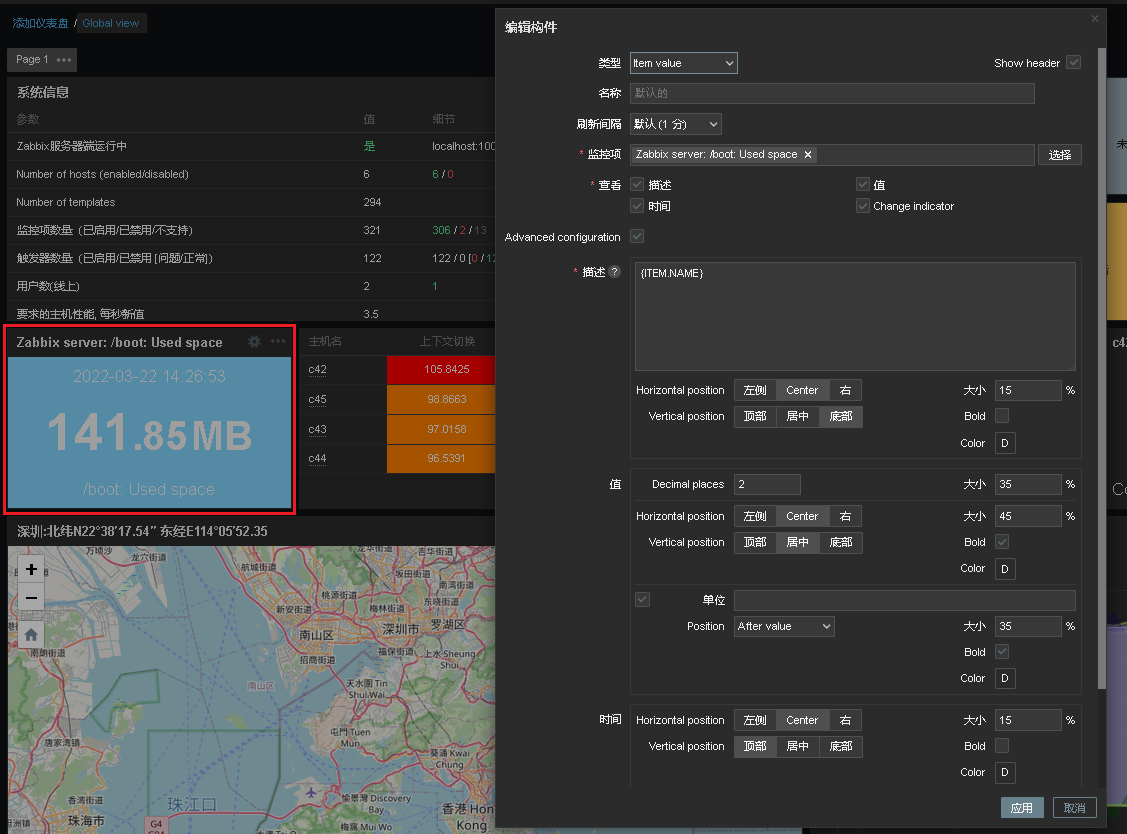Toggle the Change indicator checkbox
Screen dimensions: 1127x834
[x=862, y=206]
